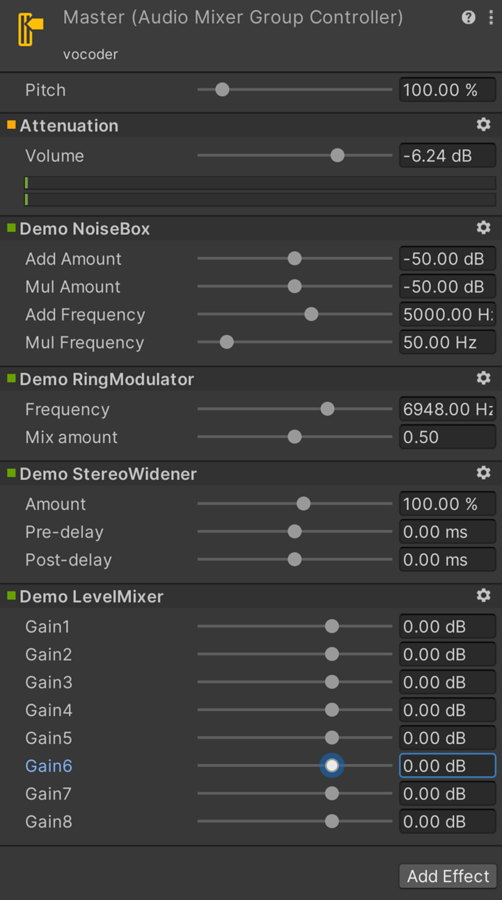Toggle the Demo RingModulator bypass square
The image size is (502, 900).
click(11, 378)
